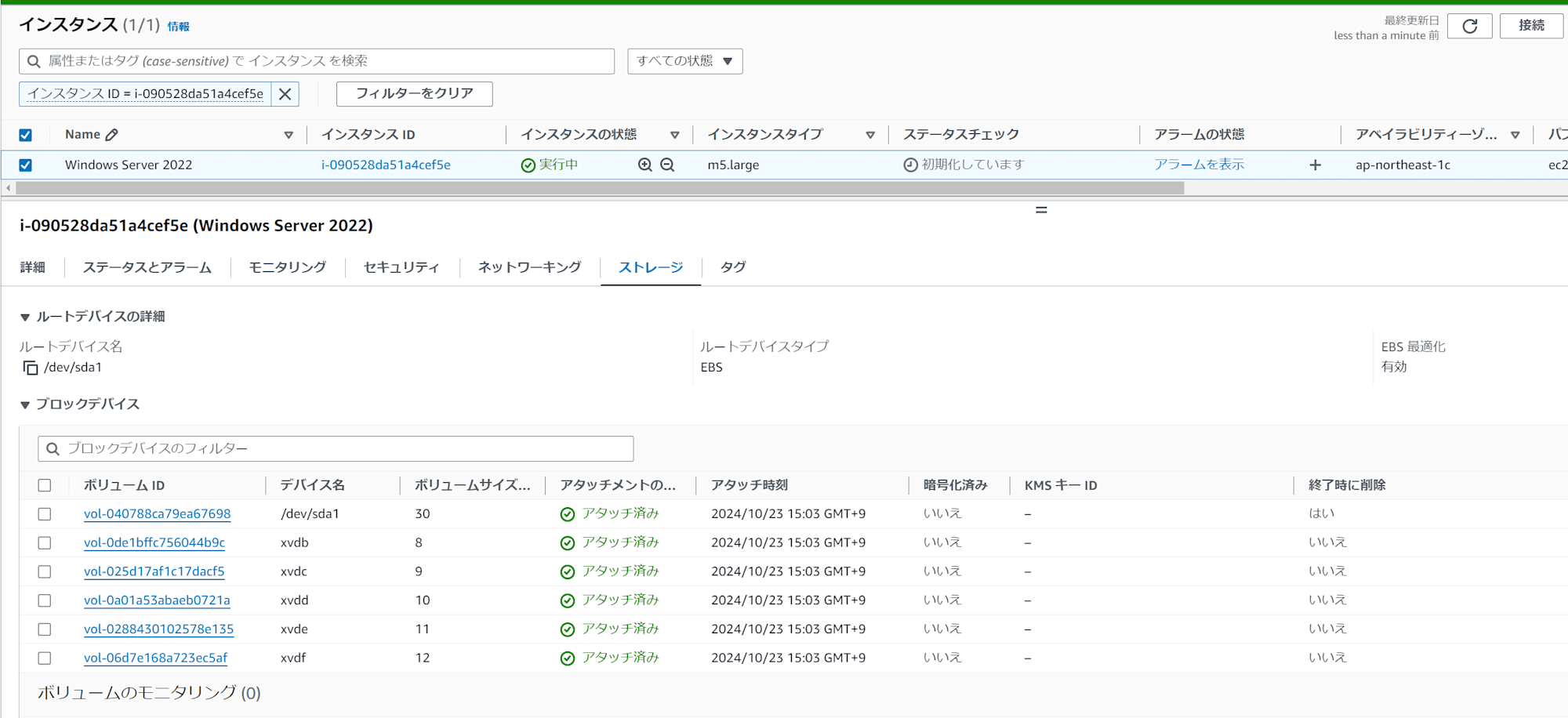Check the box for vol-0de1bffc756044b9c
Screen dimensions: 1568x718
[x=45, y=543]
